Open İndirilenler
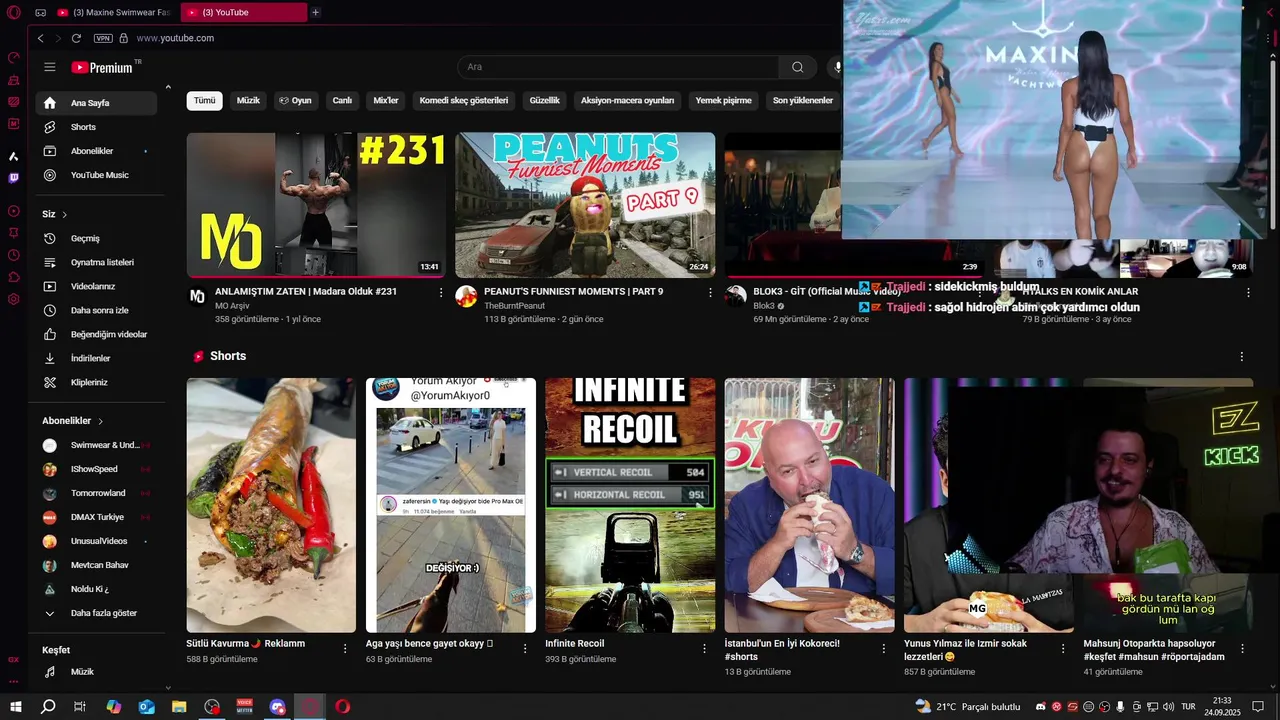The width and height of the screenshot is (1280, 720). (96, 359)
